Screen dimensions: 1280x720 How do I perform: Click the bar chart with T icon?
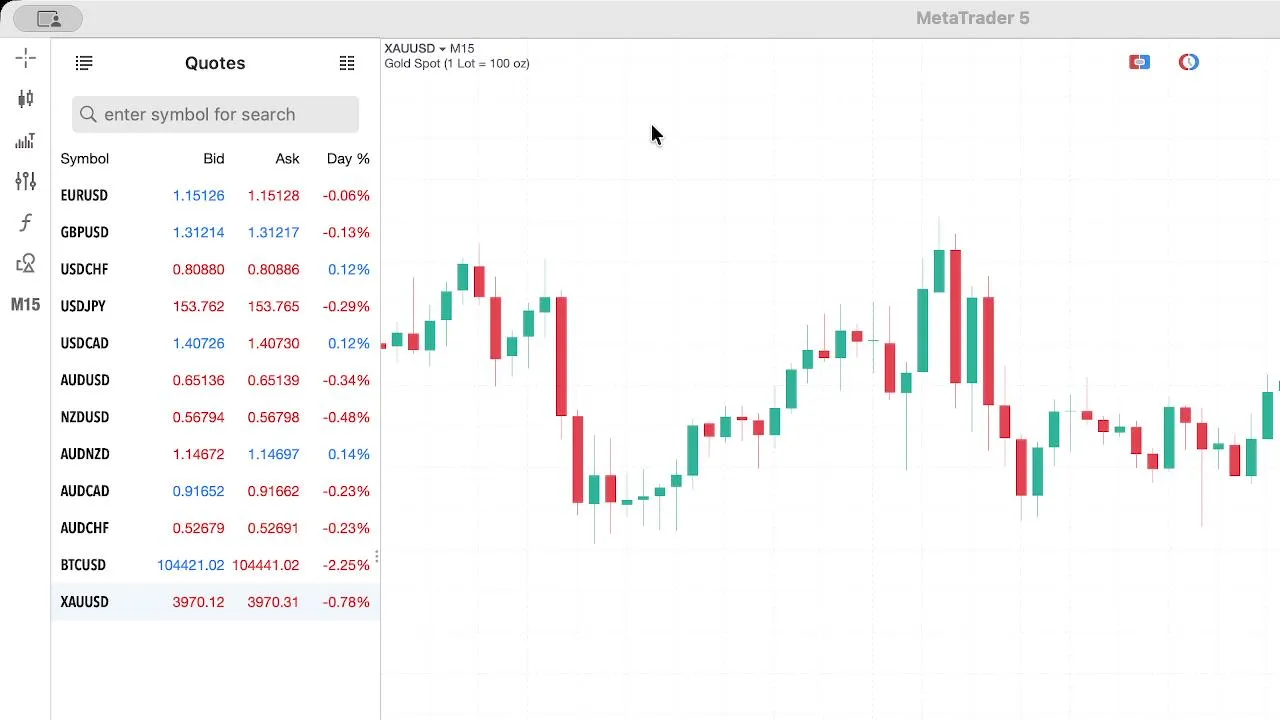coord(26,140)
